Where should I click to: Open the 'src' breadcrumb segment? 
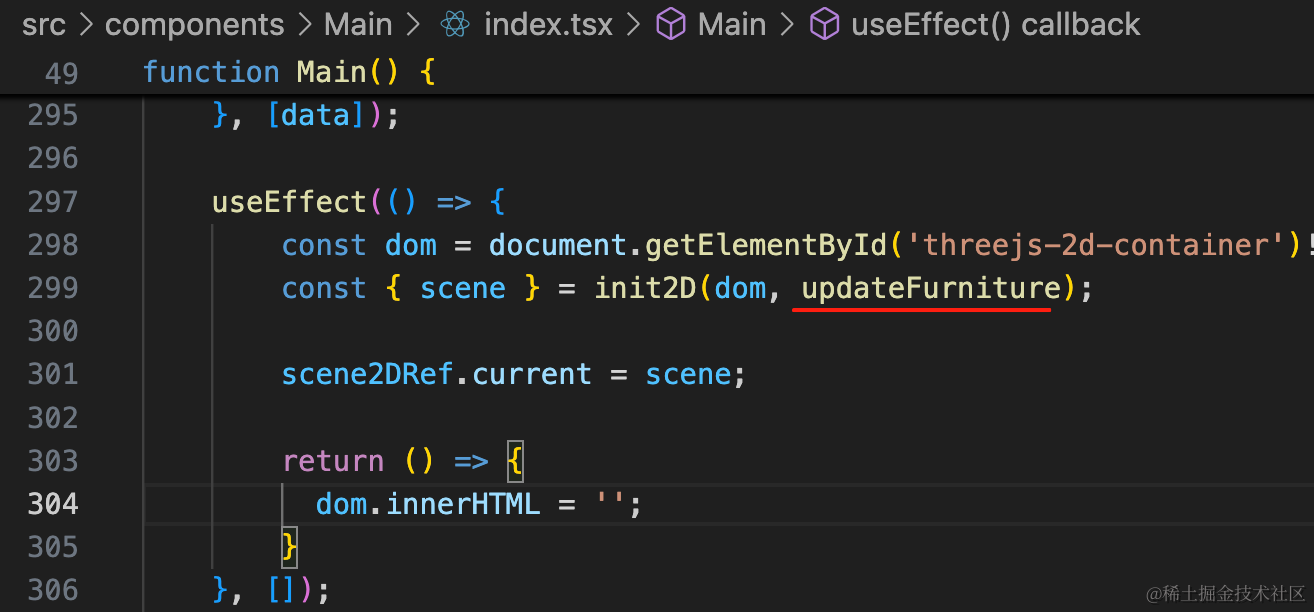click(x=43, y=25)
